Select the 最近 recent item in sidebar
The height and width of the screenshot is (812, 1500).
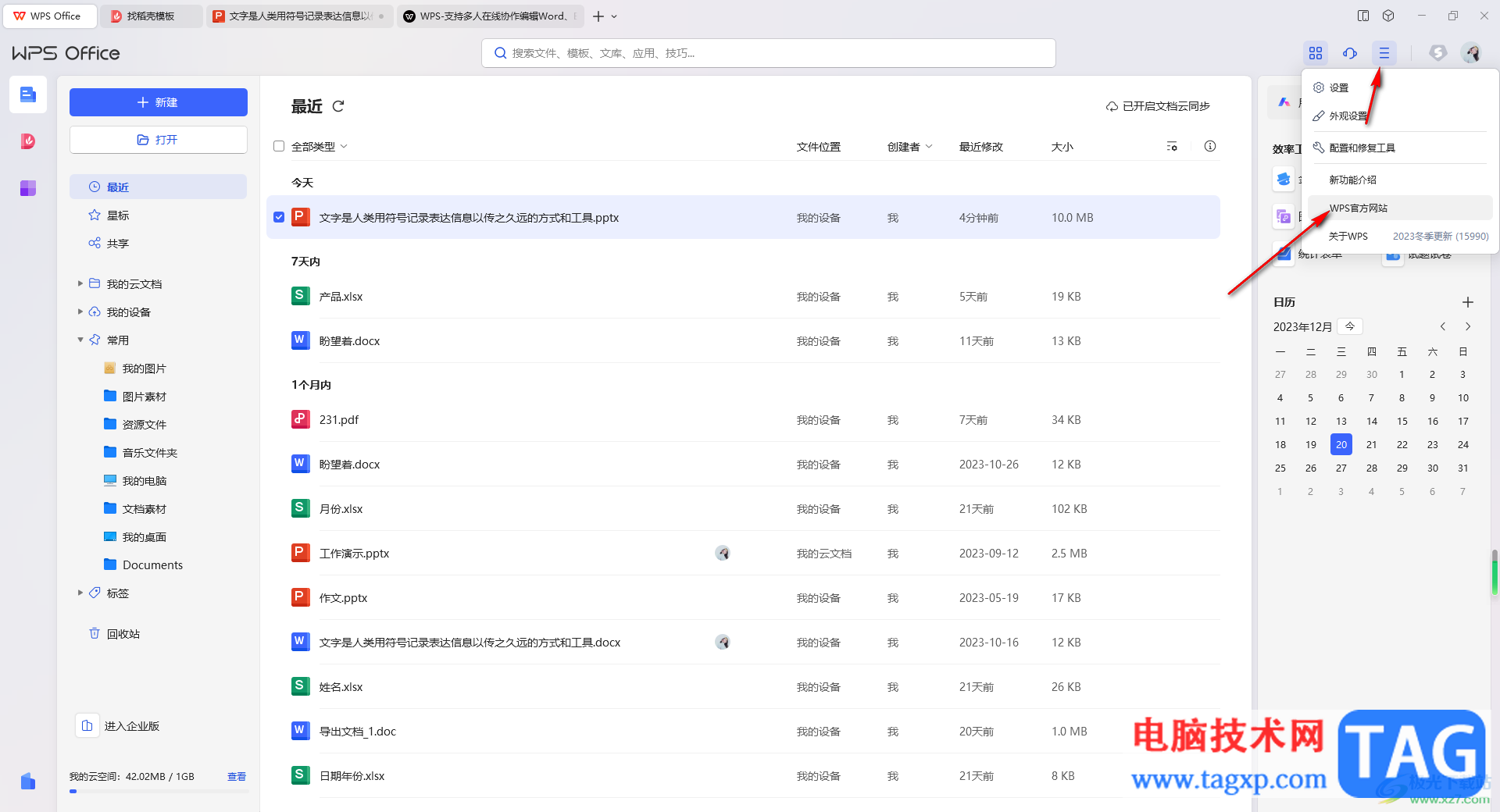(159, 187)
